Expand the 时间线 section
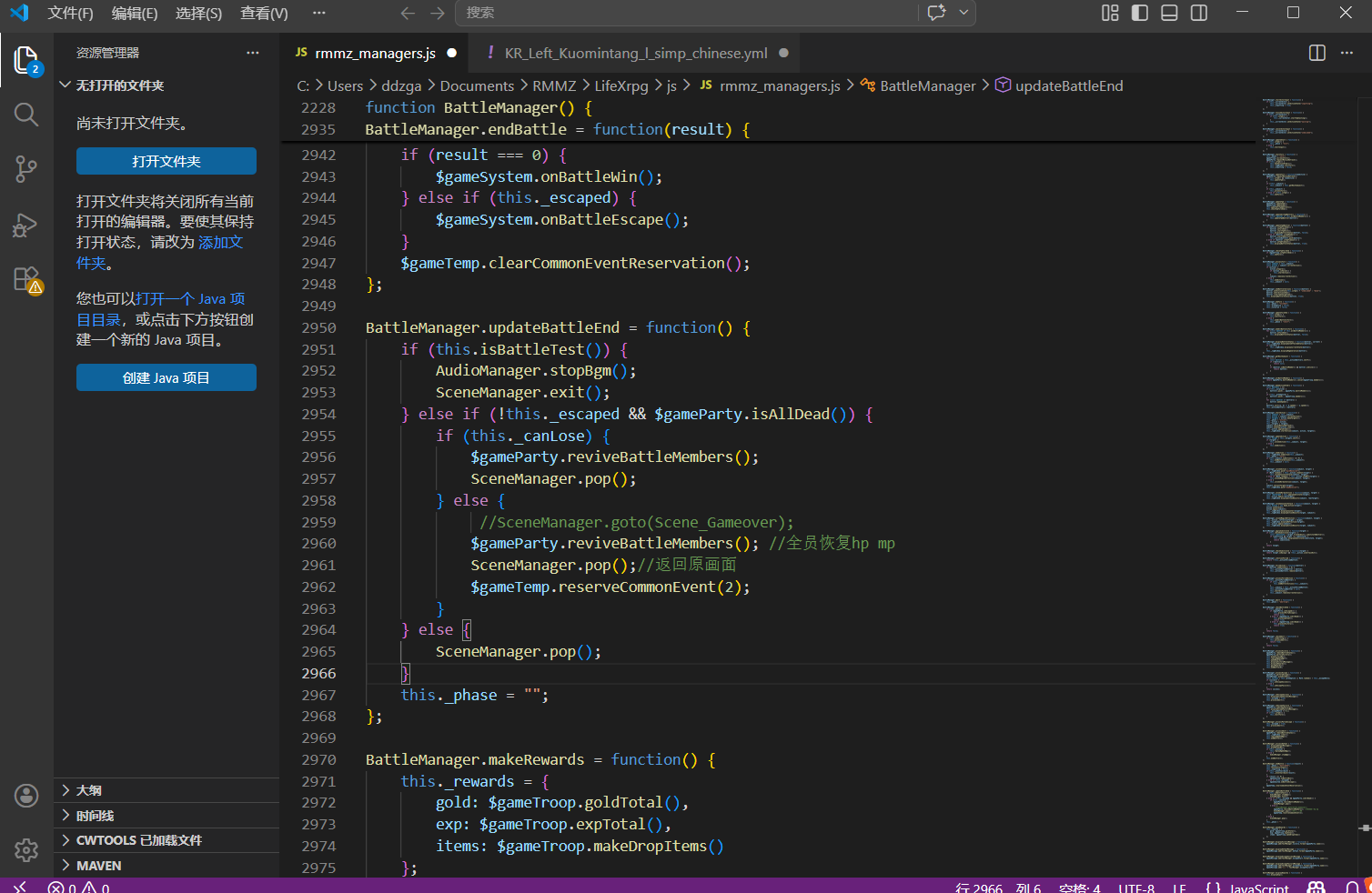Screen dimensions: 1372x893 point(166,816)
